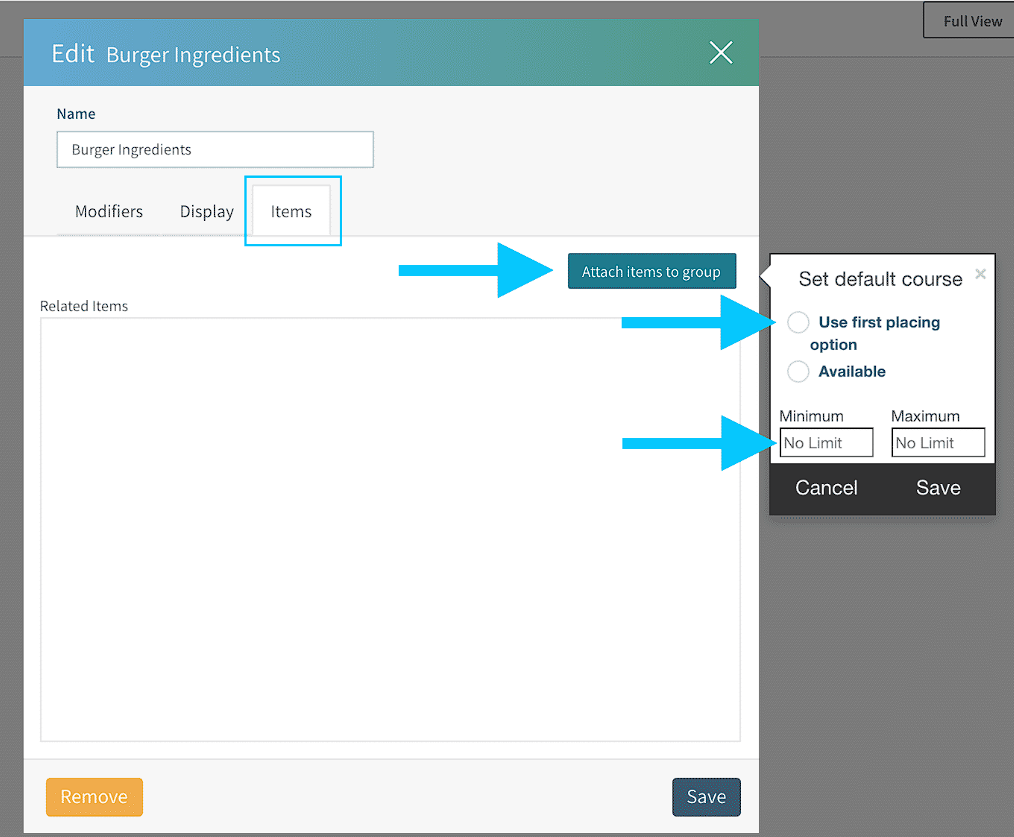Click Attach items to group button

click(651, 272)
